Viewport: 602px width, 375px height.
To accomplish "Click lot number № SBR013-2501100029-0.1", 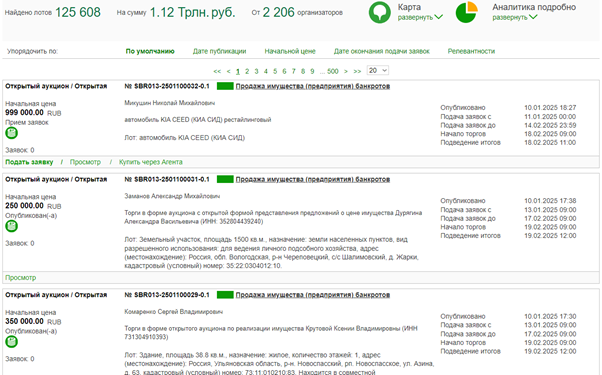I will coord(167,295).
